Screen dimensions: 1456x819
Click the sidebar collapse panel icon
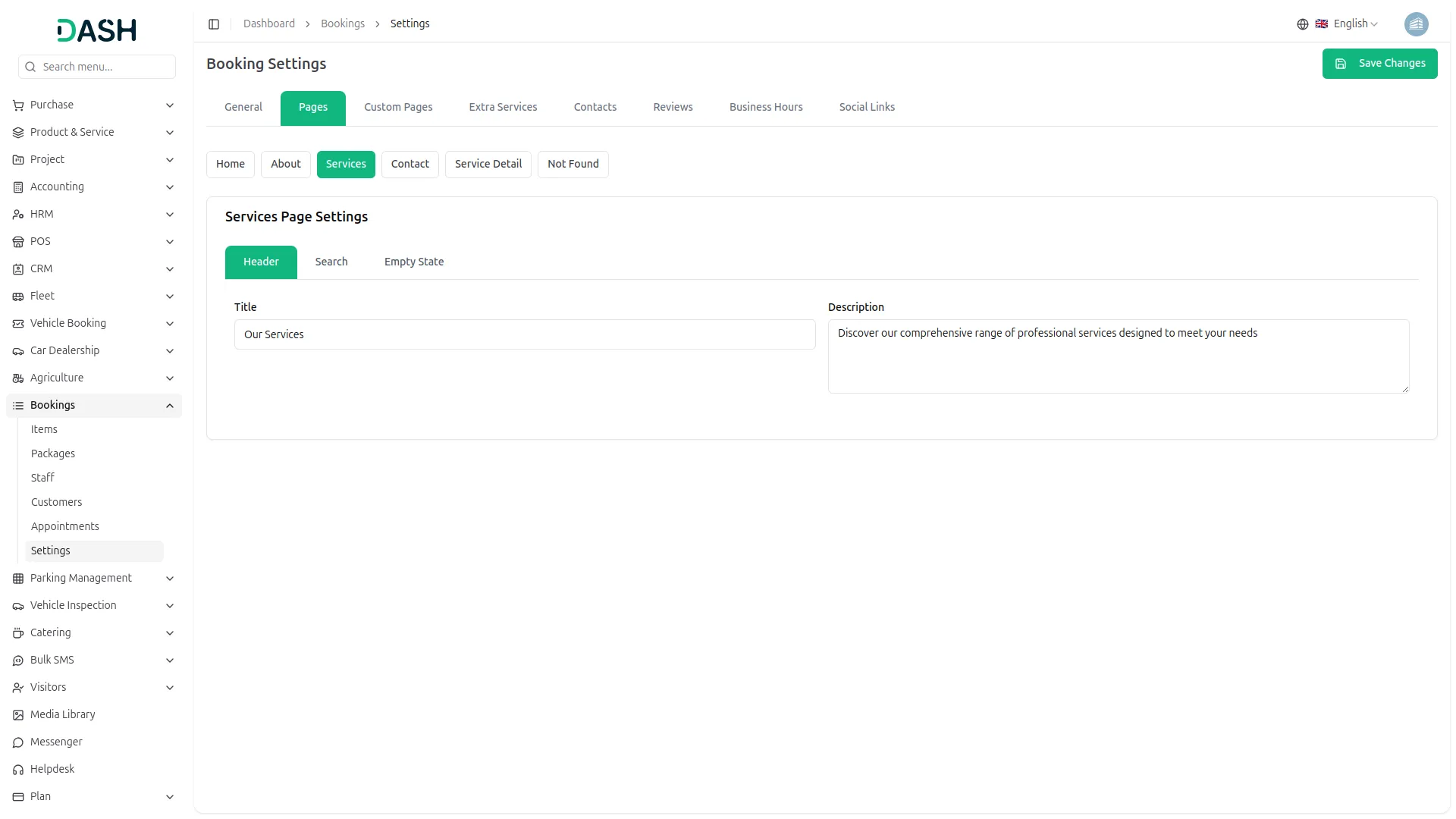tap(214, 24)
